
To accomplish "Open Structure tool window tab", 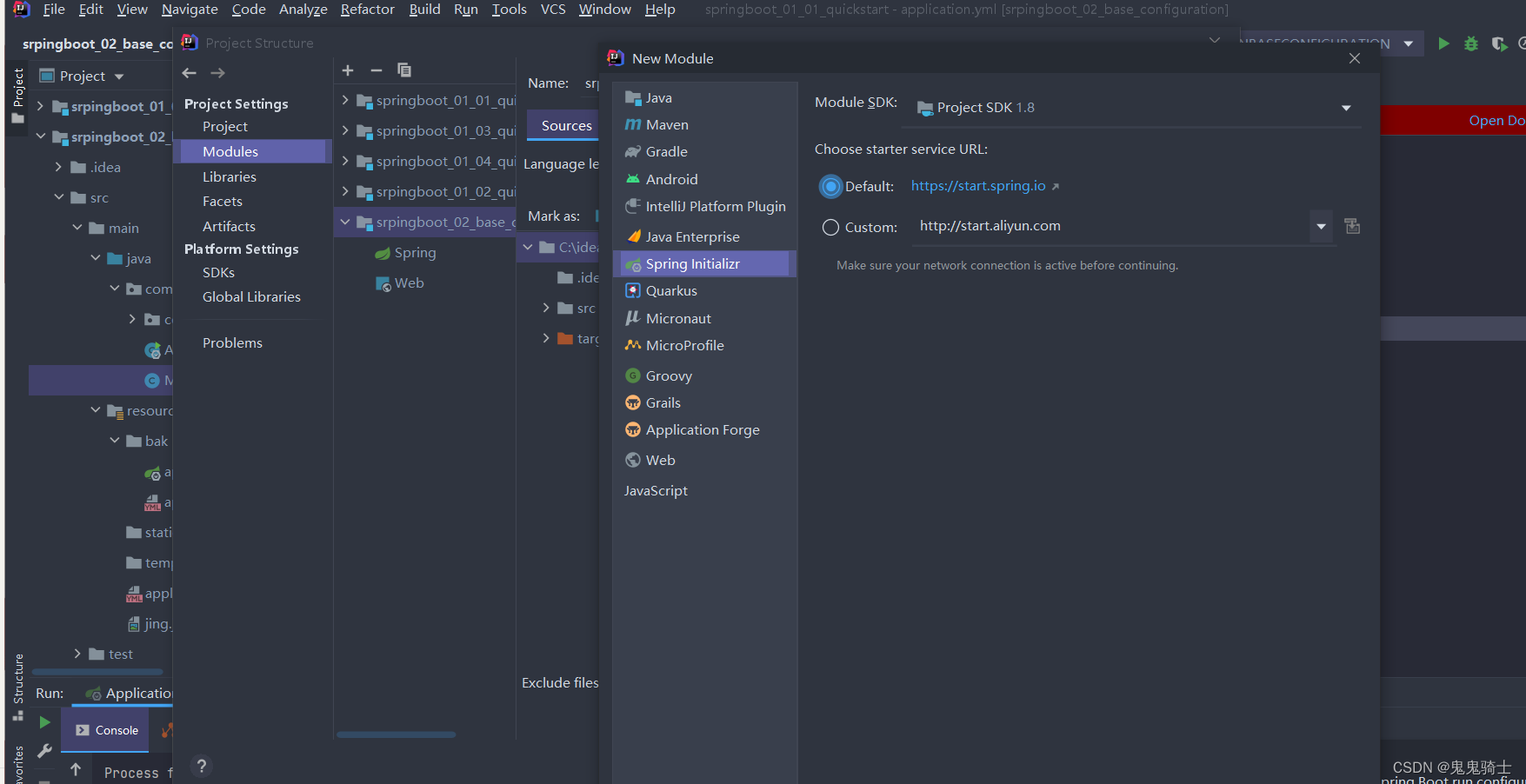I will point(17,687).
